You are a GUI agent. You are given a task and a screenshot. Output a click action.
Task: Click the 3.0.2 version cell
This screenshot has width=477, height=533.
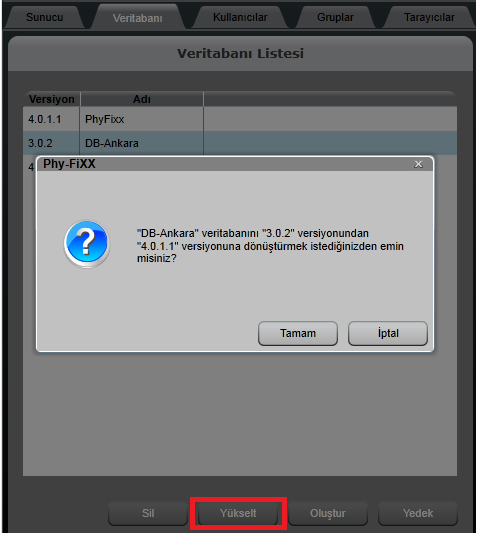click(x=40, y=143)
